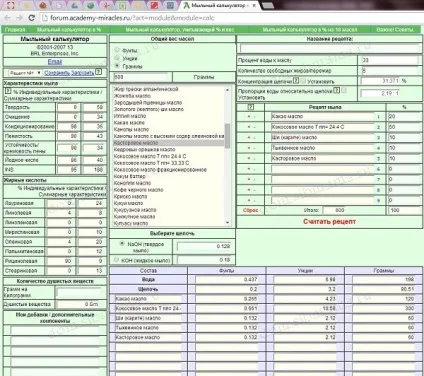Click the свободных жиров/пережир value field
This screenshot has height=376, width=424.
pyautogui.click(x=390, y=71)
